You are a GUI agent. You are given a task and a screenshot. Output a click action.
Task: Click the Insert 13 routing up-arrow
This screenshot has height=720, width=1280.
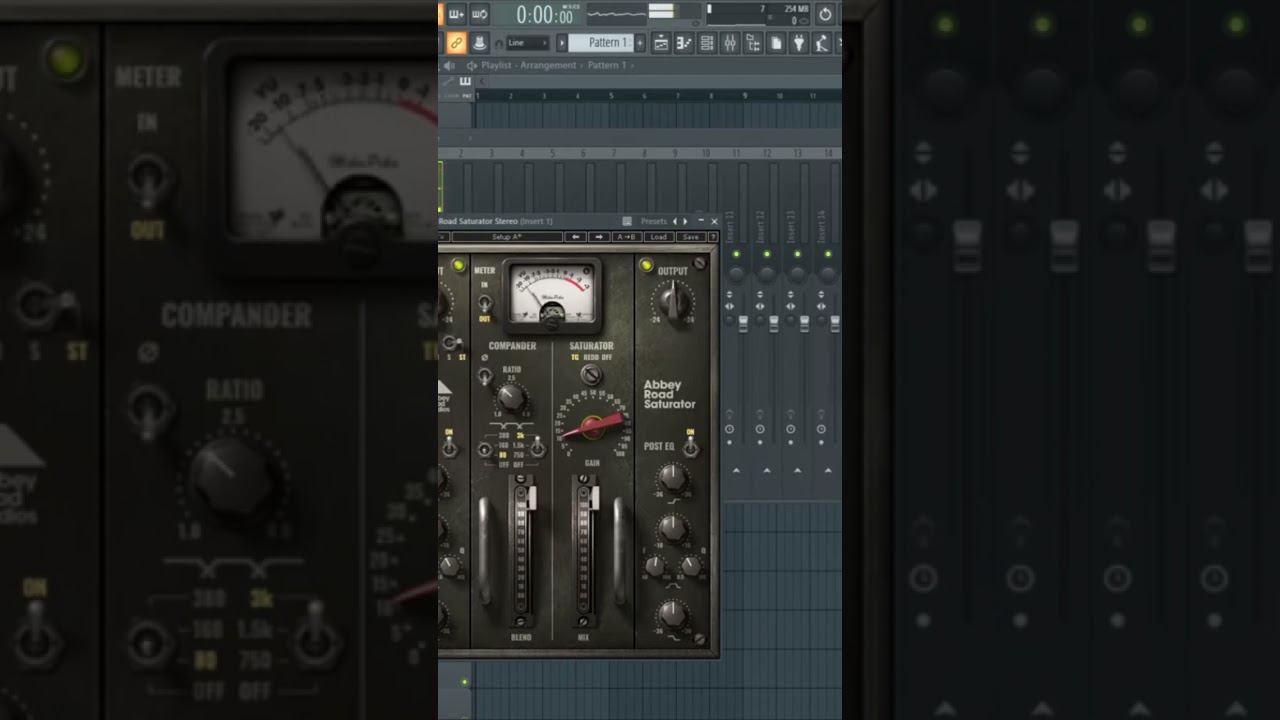pyautogui.click(x=798, y=469)
